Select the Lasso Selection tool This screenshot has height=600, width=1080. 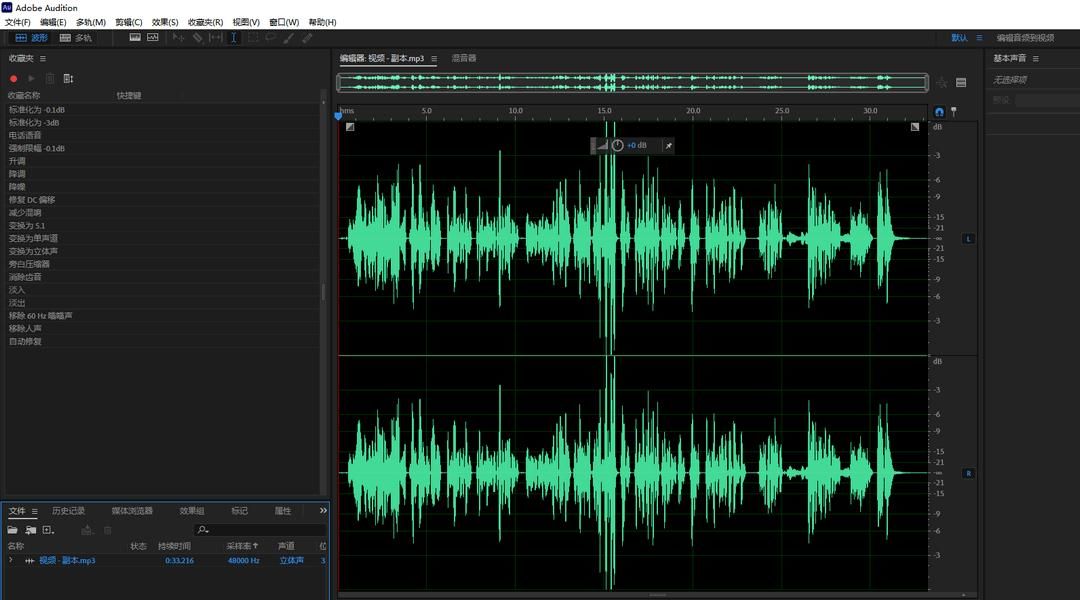tap(271, 37)
